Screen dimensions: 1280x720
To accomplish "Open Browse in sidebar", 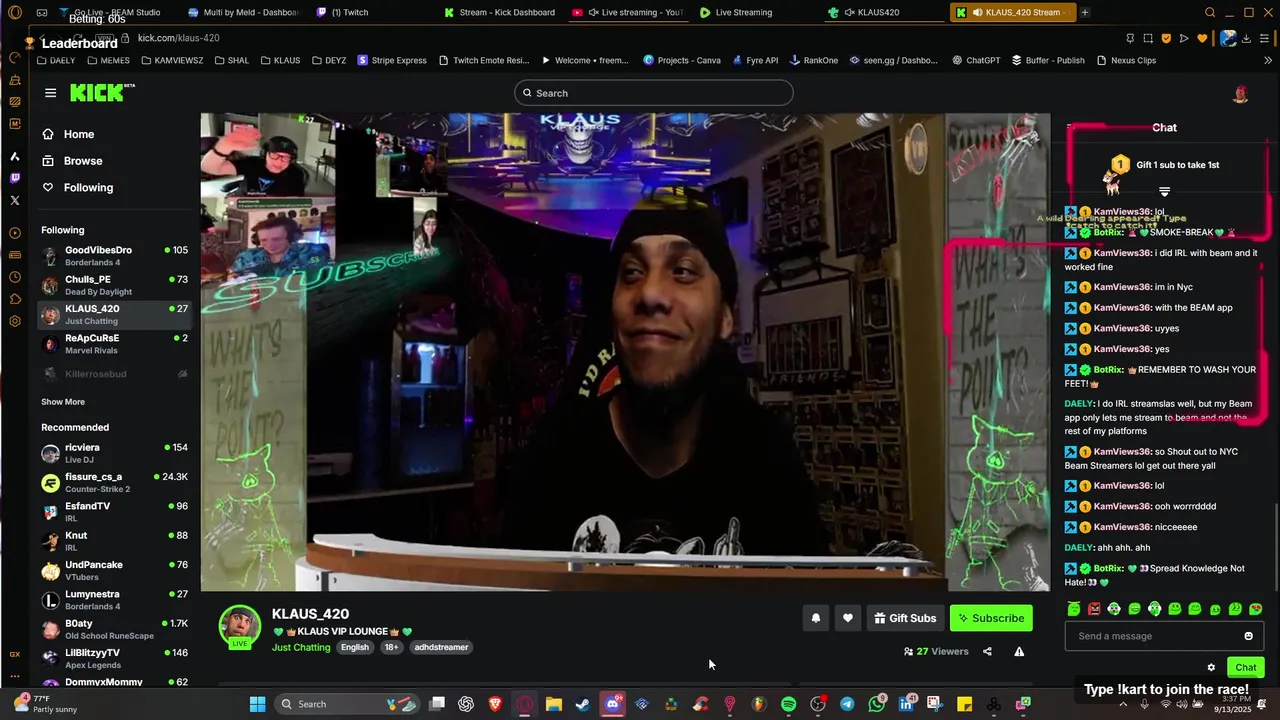I will (72, 161).
